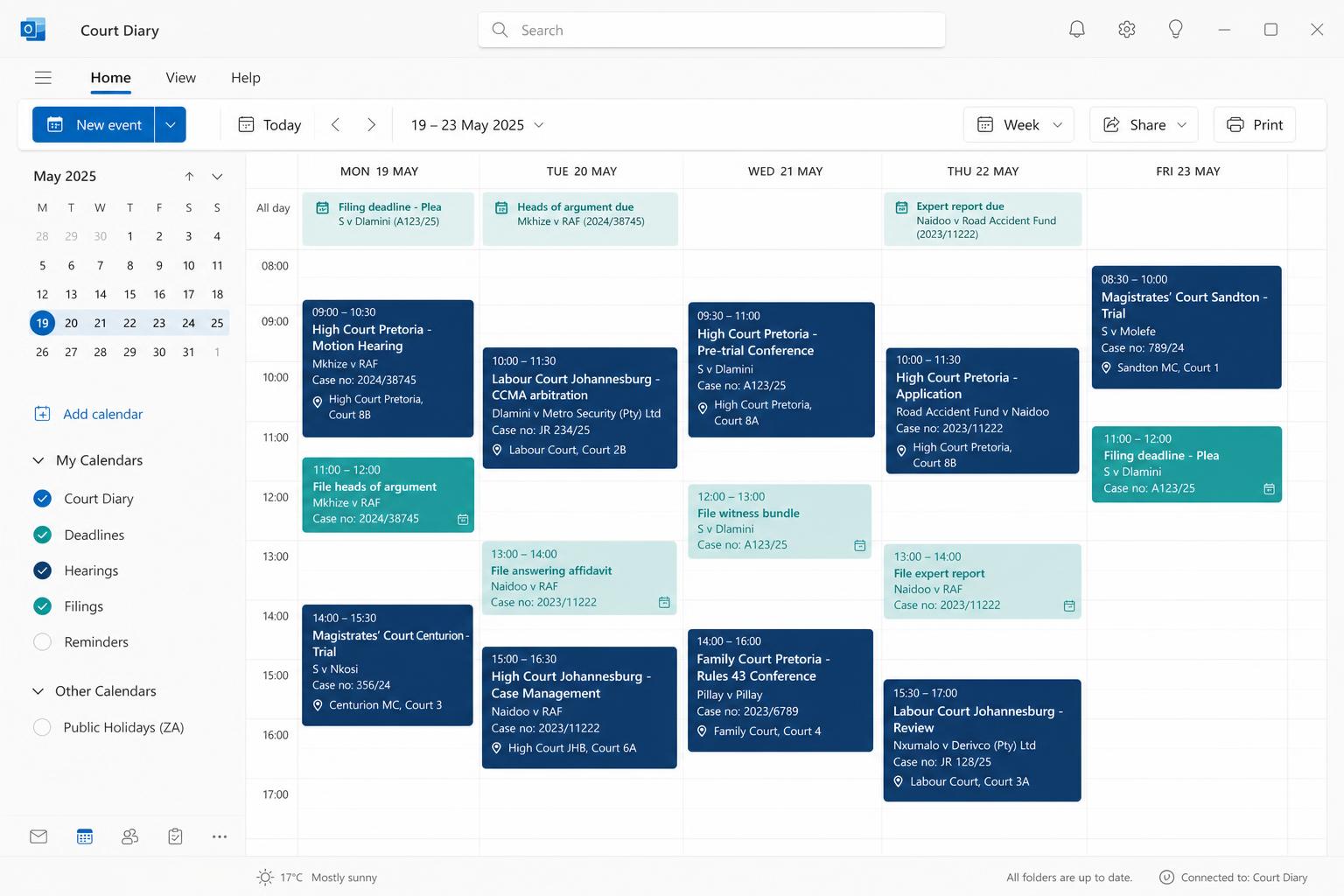Enable Public Holidays (ZA) calendar
This screenshot has height=896, width=1344.
pyautogui.click(x=42, y=727)
